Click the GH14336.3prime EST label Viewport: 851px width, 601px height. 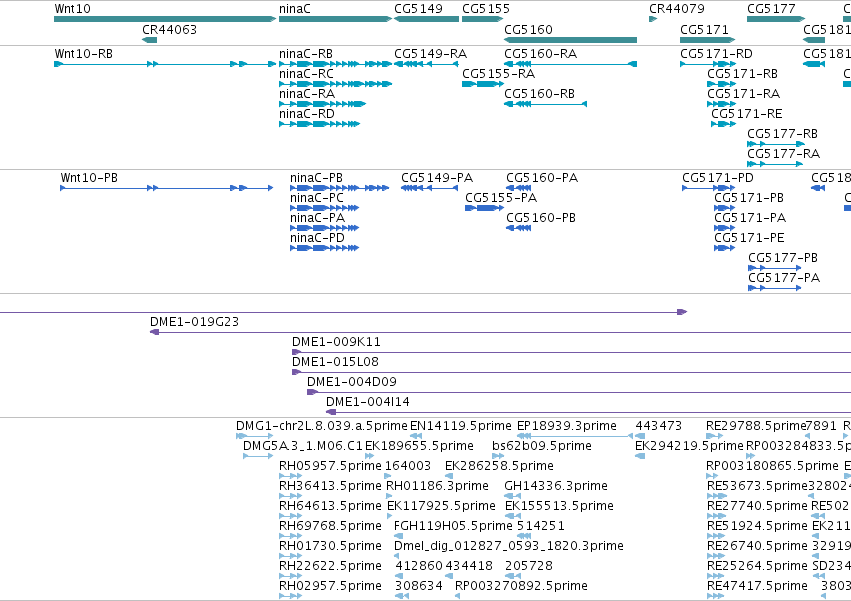pos(556,486)
